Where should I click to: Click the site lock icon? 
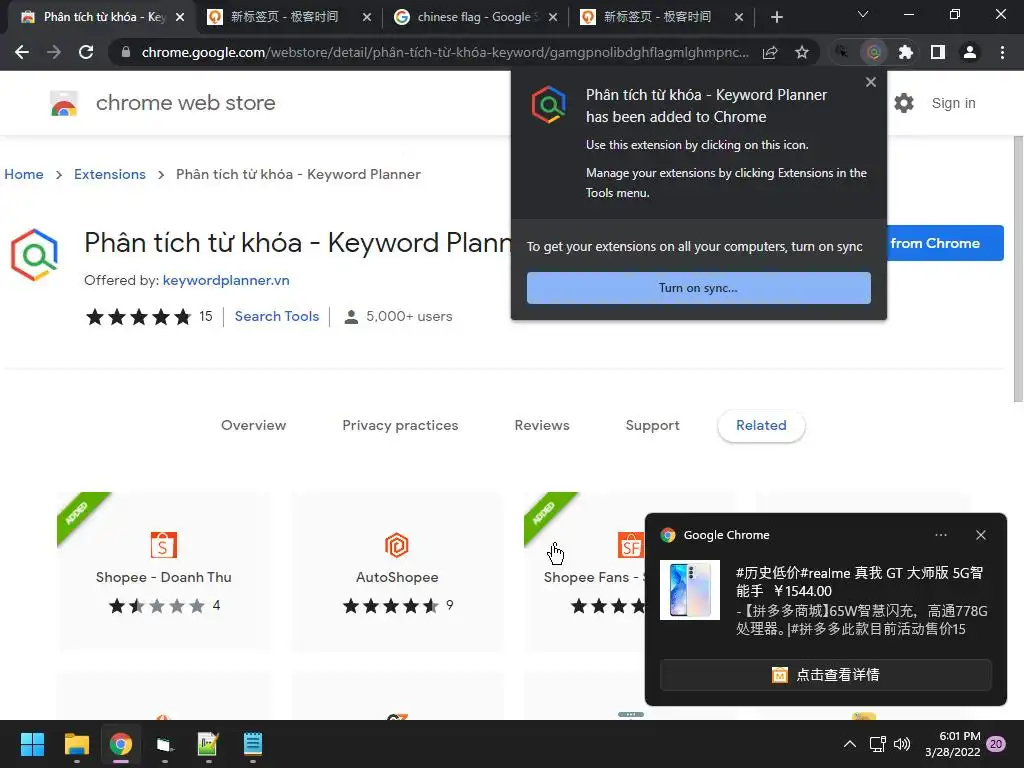pyautogui.click(x=125, y=52)
